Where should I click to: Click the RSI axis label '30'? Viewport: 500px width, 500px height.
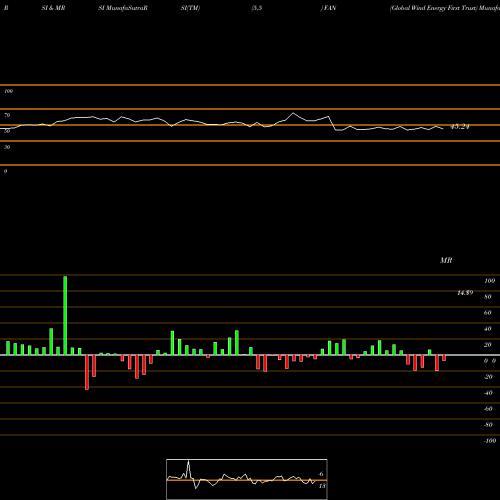[x=7, y=147]
